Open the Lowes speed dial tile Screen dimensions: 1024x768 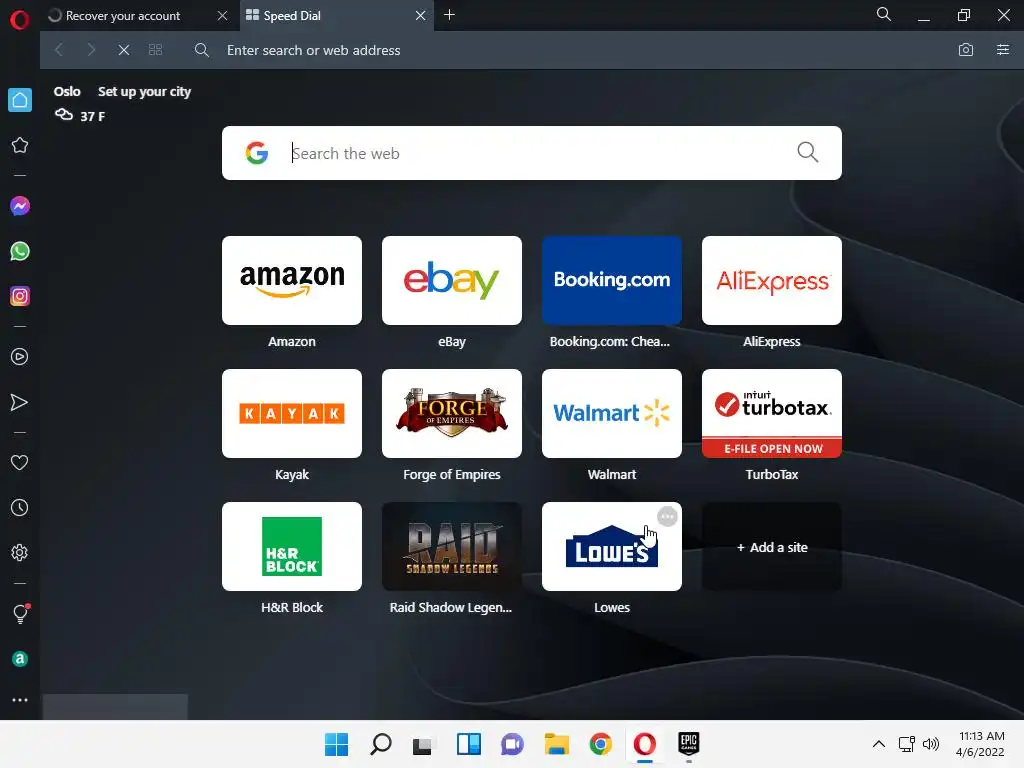pyautogui.click(x=612, y=547)
